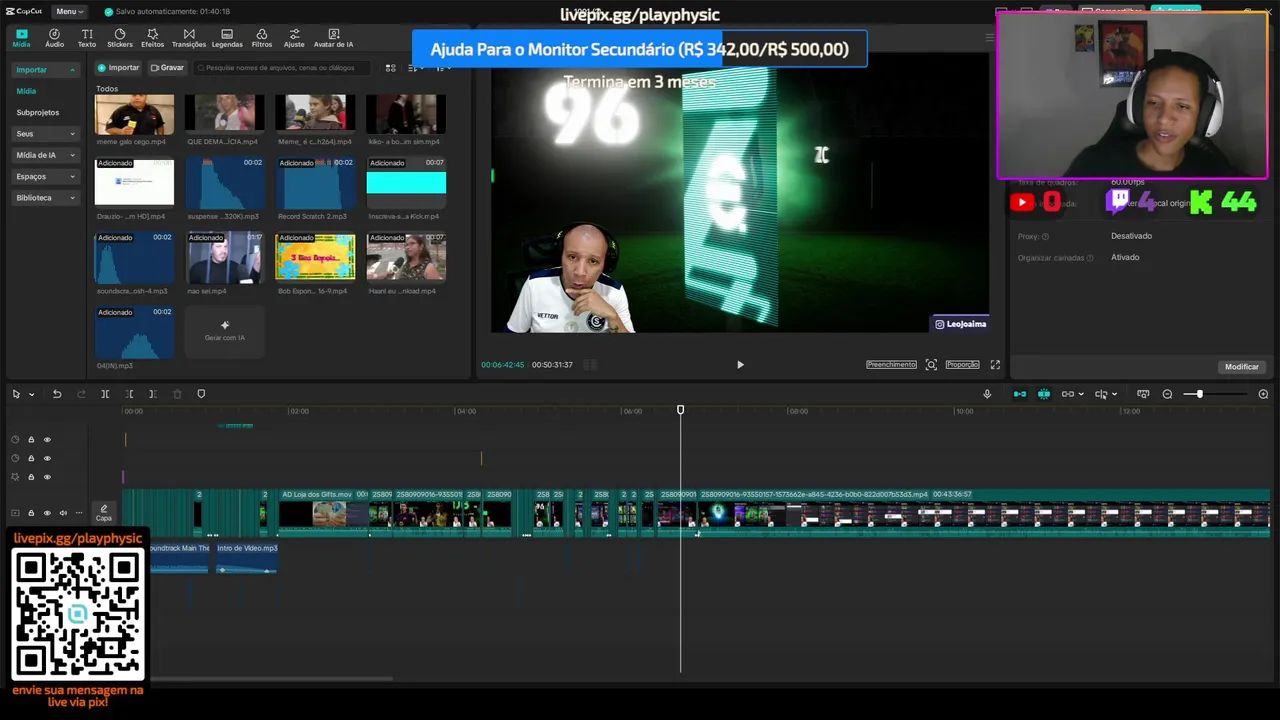Click timeline zoom out icon

(1167, 394)
